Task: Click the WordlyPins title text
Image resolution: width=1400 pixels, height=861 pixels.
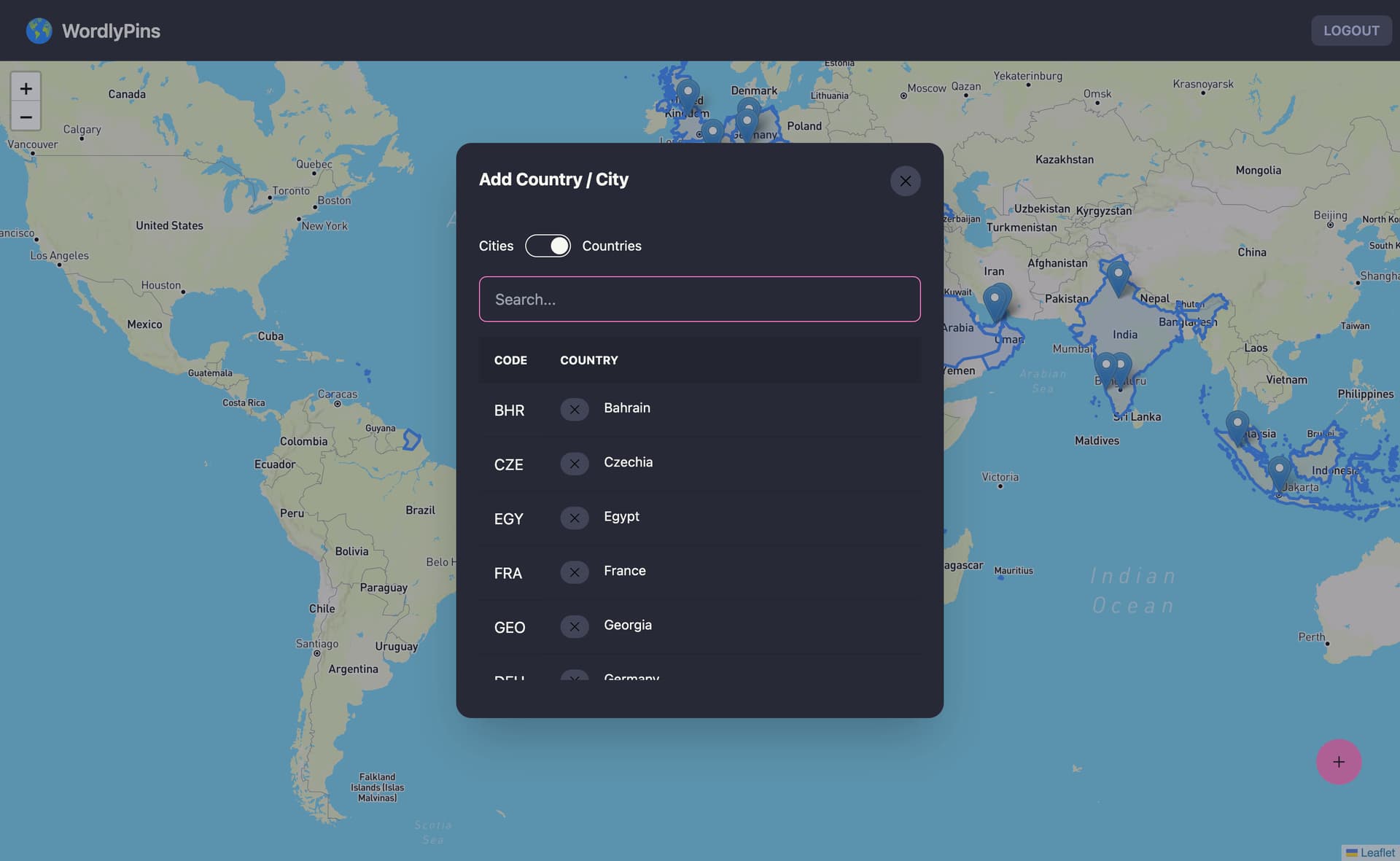Action: 111,31
